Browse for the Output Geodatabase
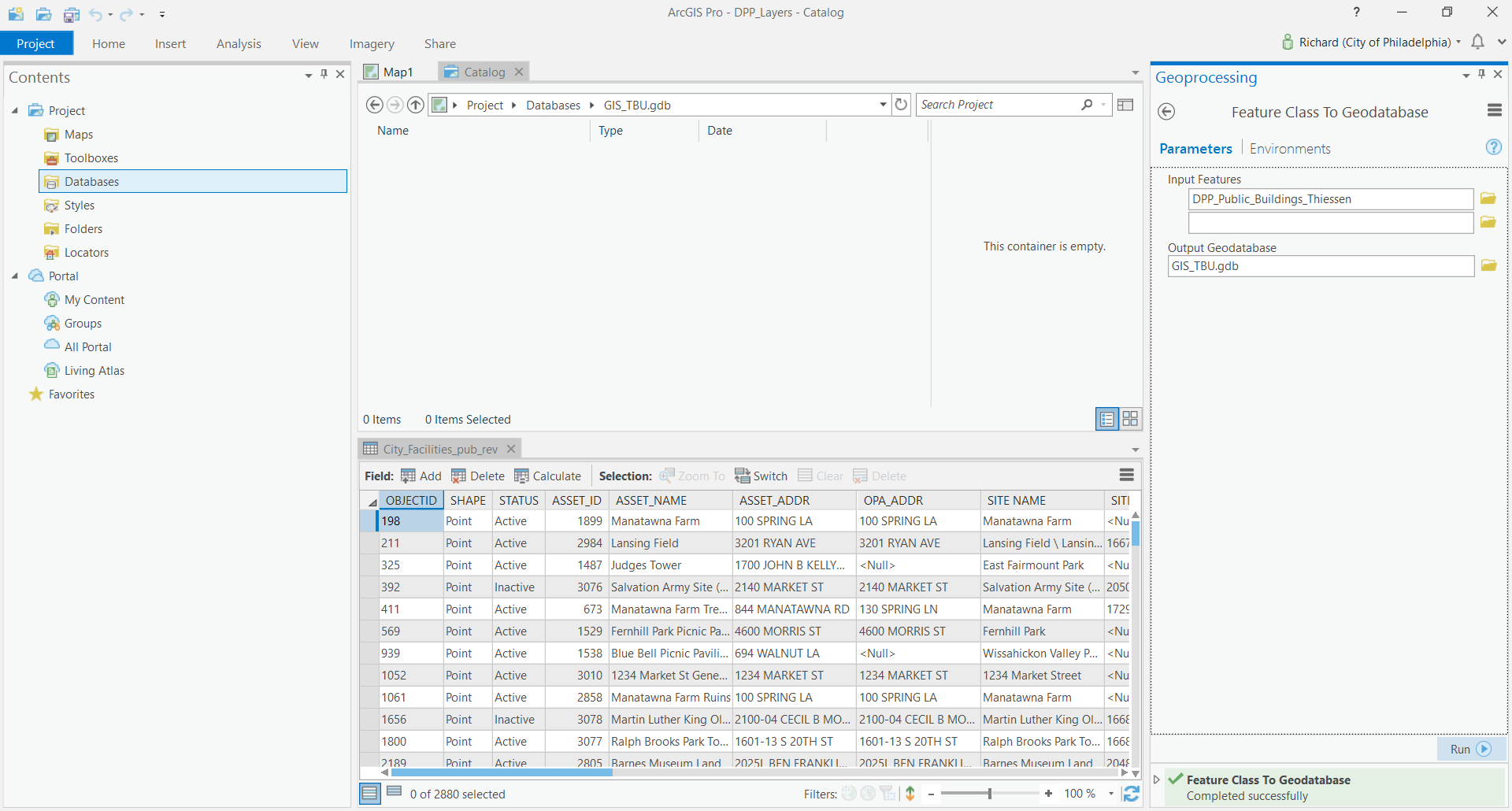The width and height of the screenshot is (1512, 811). click(1488, 266)
